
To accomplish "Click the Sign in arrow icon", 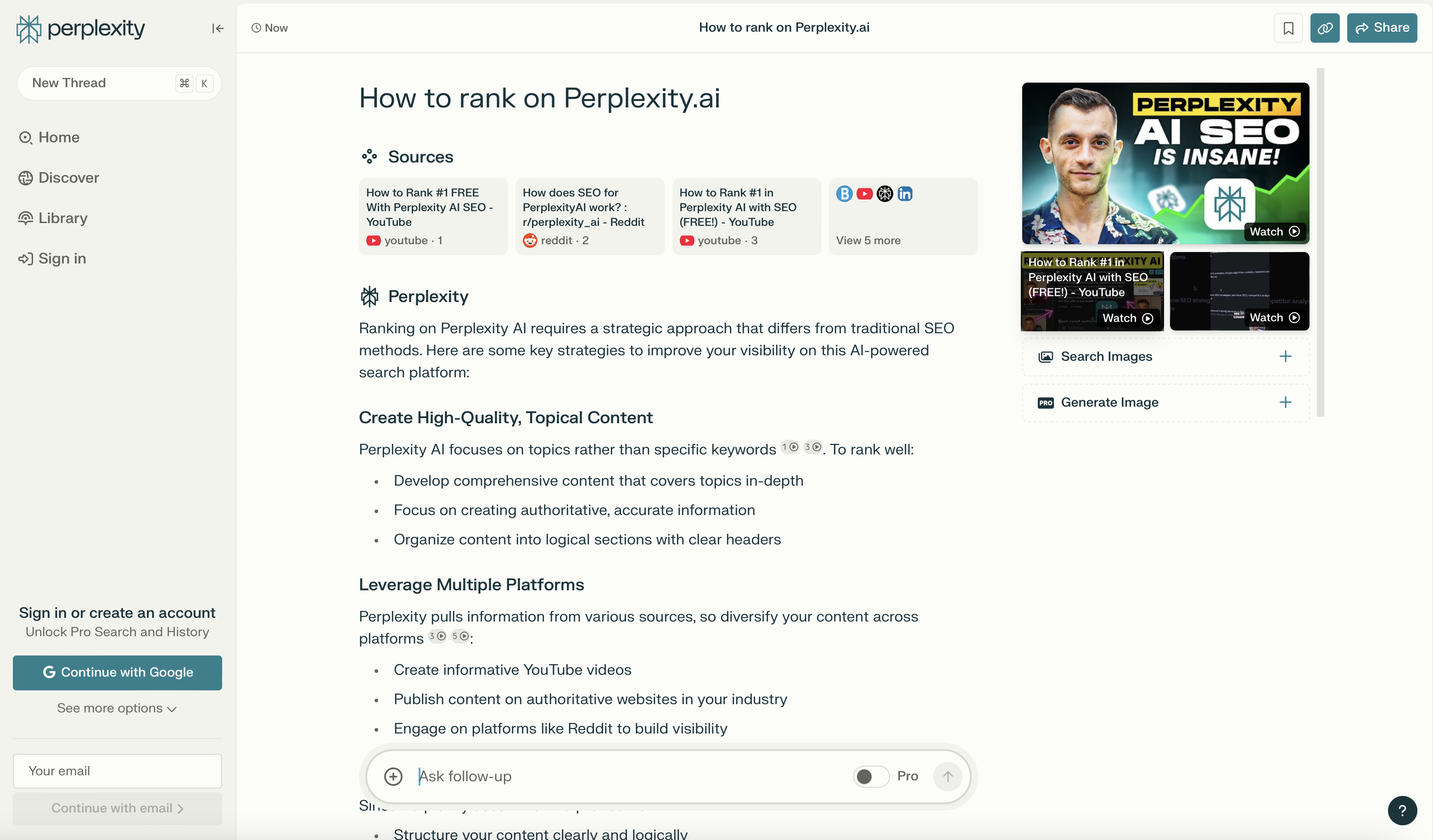I will pos(26,259).
